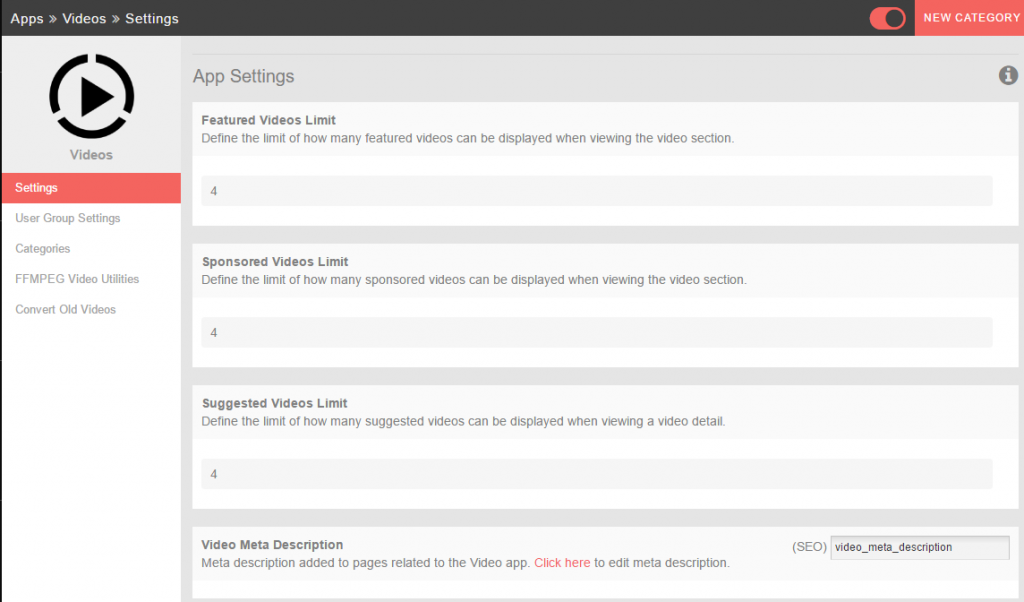This screenshot has height=602, width=1024.
Task: Open the info icon beside App Settings
Action: pos(1008,76)
